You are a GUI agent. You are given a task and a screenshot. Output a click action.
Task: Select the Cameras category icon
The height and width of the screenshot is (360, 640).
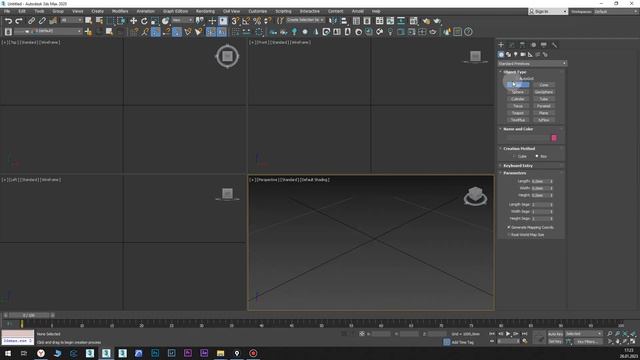(x=523, y=54)
